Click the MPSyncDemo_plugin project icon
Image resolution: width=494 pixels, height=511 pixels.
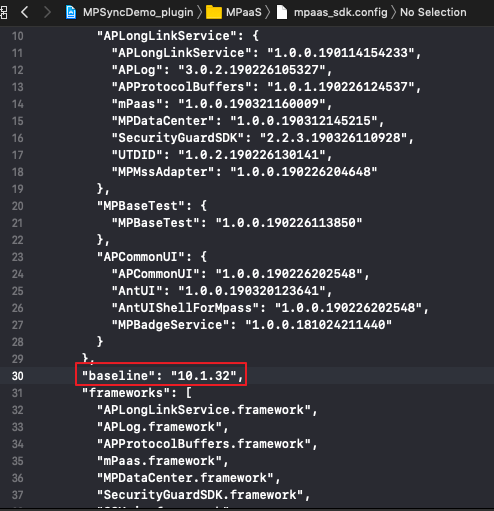coord(71,12)
